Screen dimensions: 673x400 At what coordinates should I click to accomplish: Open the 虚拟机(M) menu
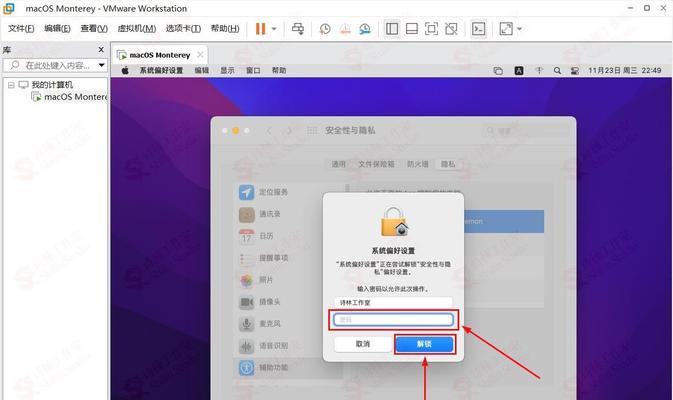(137, 29)
